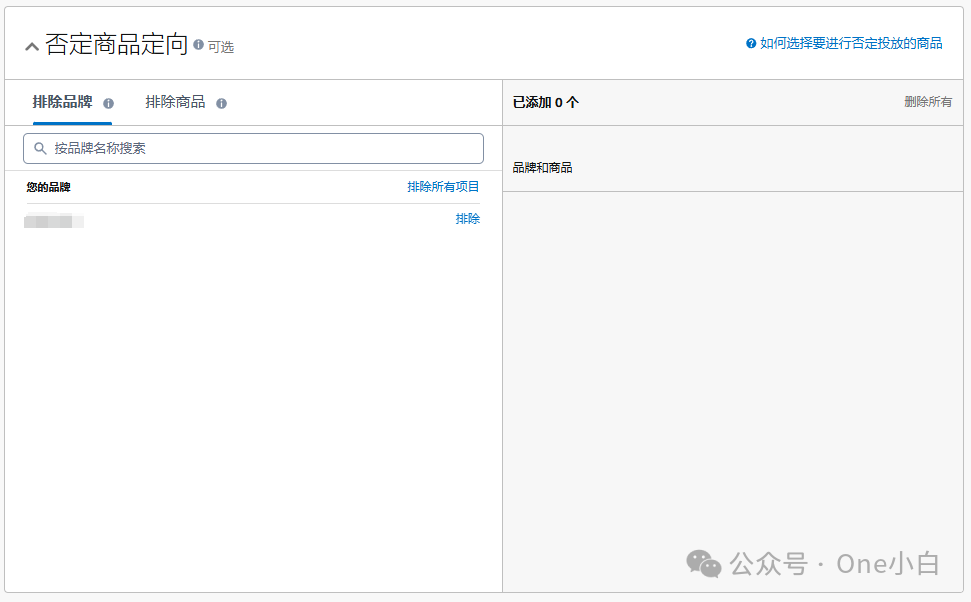Image resolution: width=971 pixels, height=602 pixels.
Task: Click info icon beside 可选 label
Action: 198,45
